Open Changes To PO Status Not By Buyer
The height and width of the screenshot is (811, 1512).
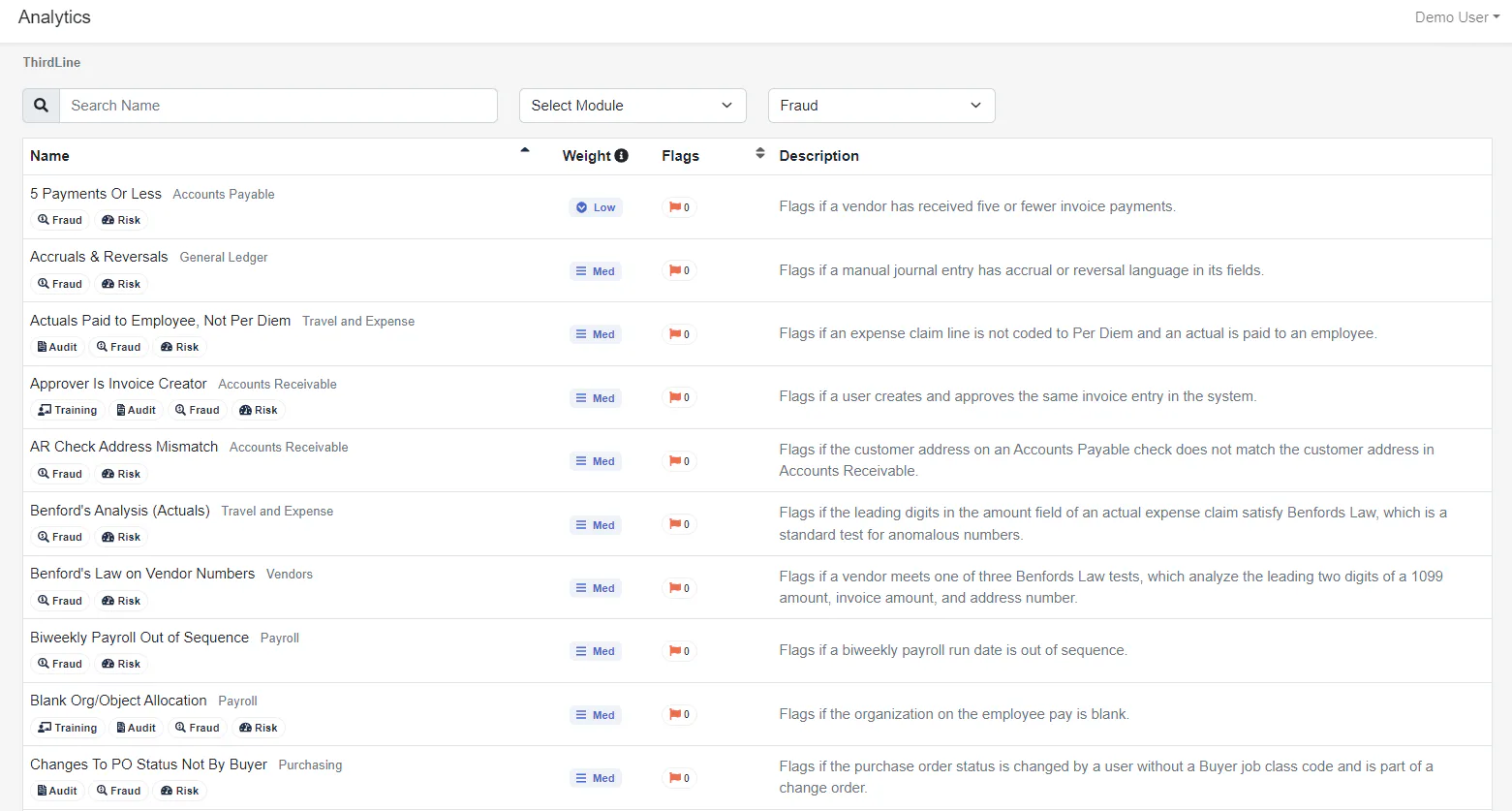tap(148, 764)
